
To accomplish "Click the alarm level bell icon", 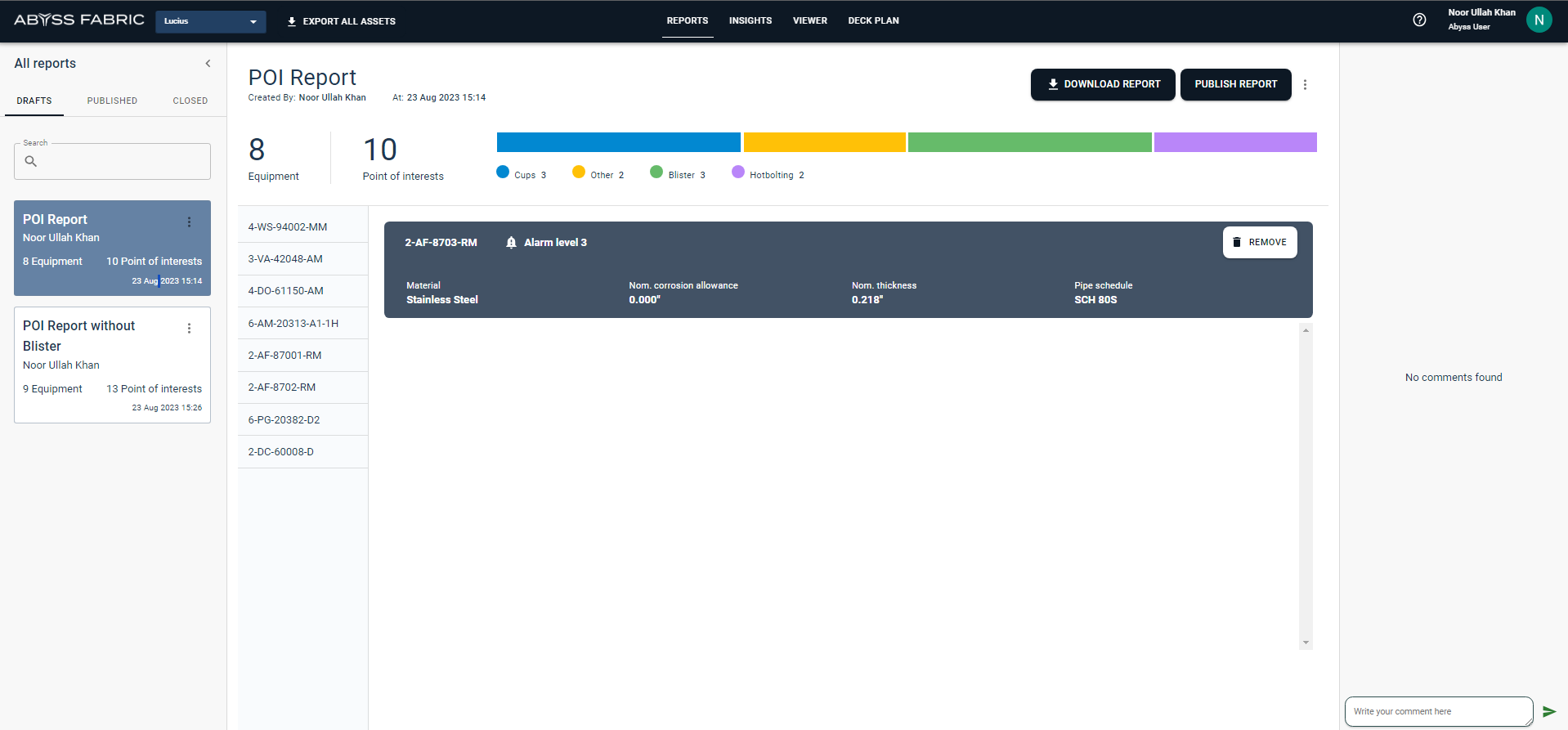I will pos(511,243).
